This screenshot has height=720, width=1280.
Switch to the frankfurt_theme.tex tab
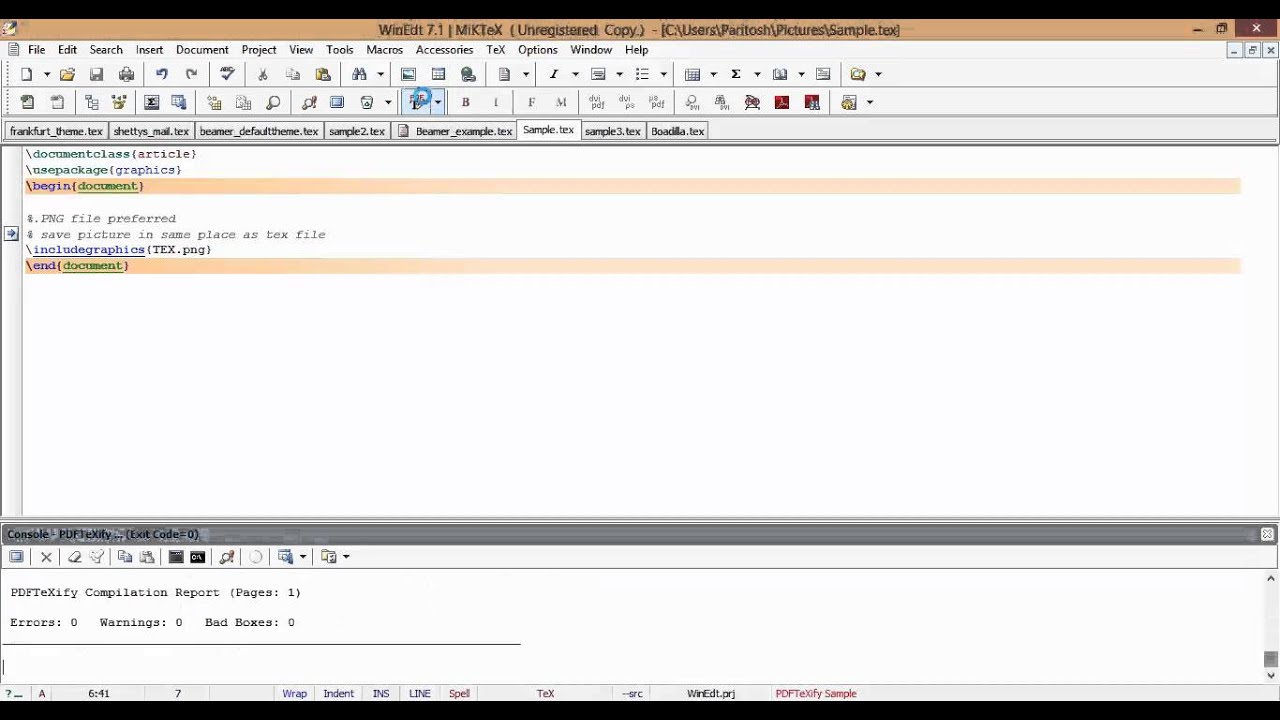point(56,131)
